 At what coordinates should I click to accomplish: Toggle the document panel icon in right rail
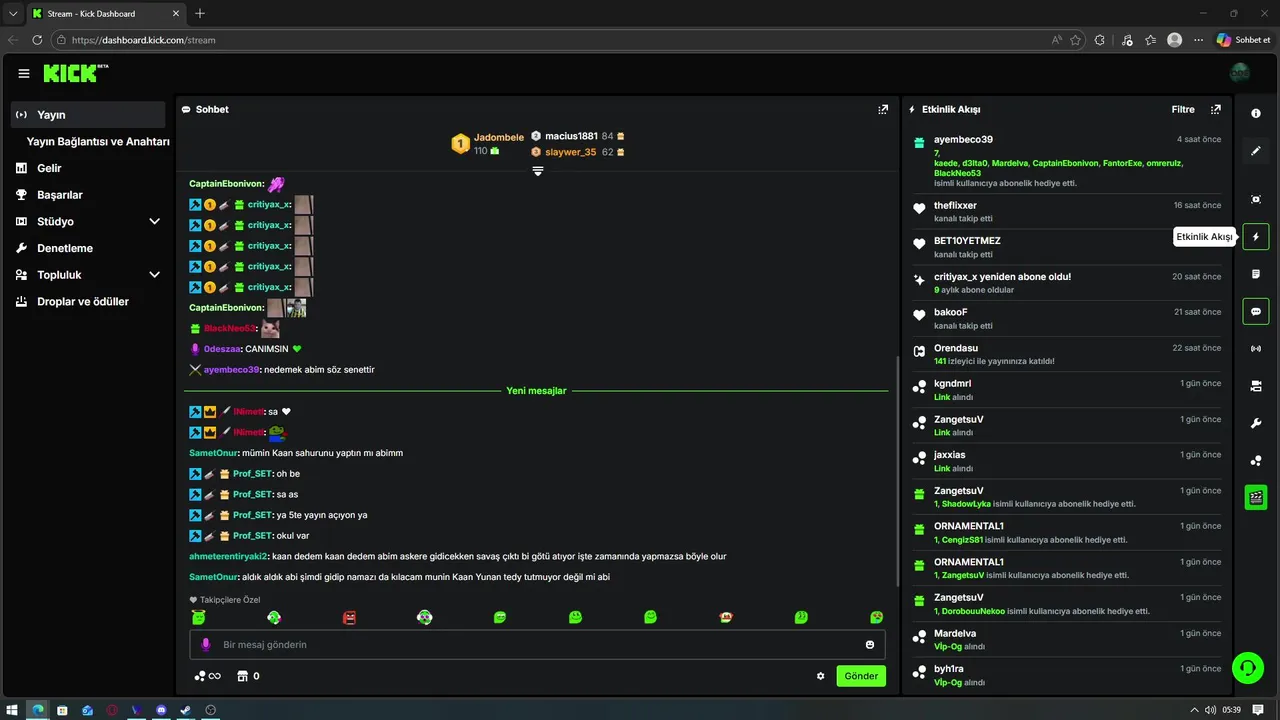[x=1256, y=274]
